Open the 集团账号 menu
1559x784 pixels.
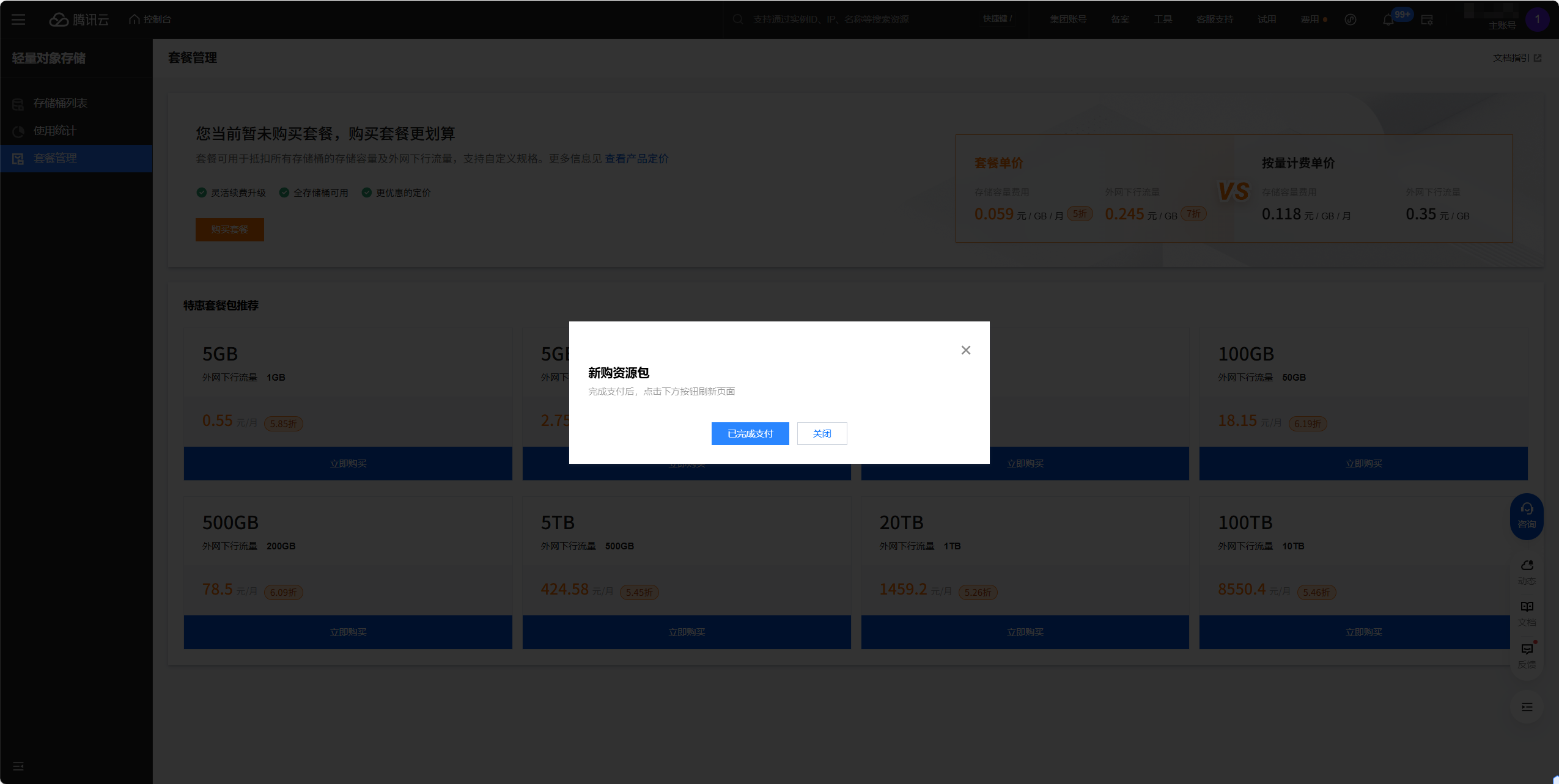pos(1068,20)
